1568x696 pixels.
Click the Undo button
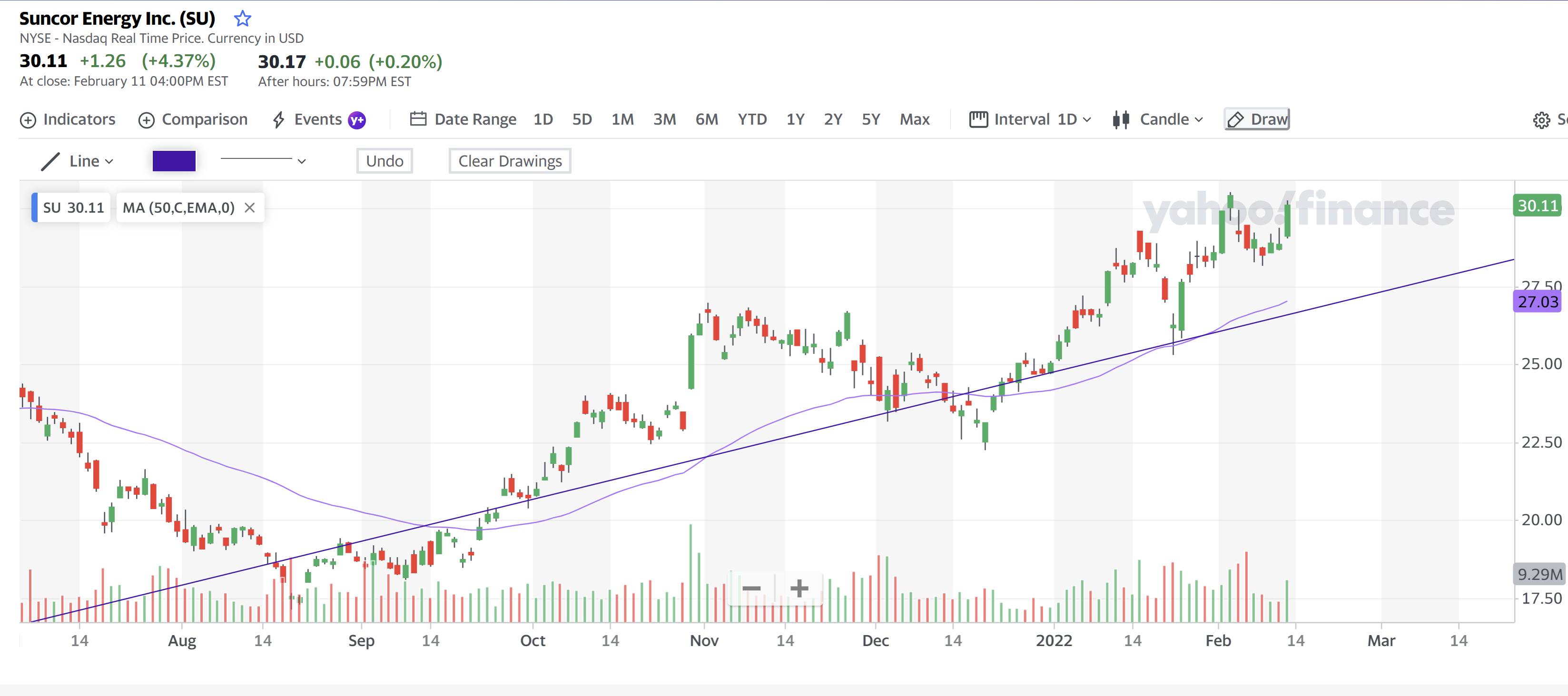(385, 161)
